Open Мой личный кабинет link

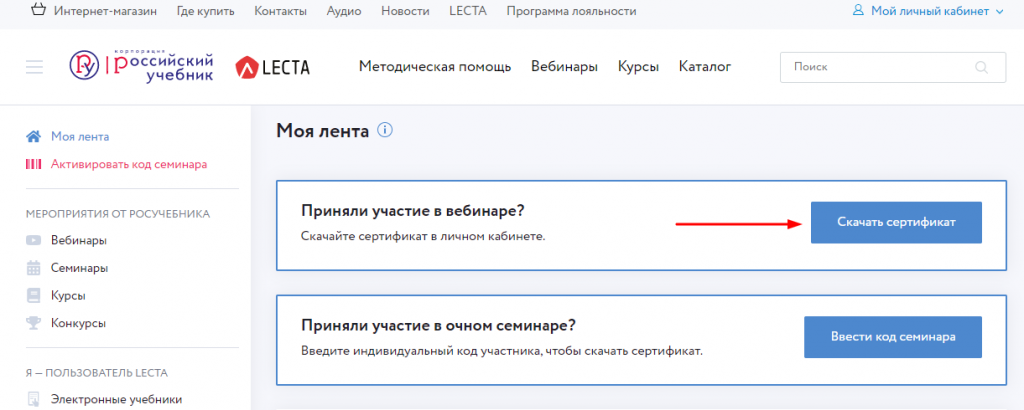pyautogui.click(x=930, y=11)
